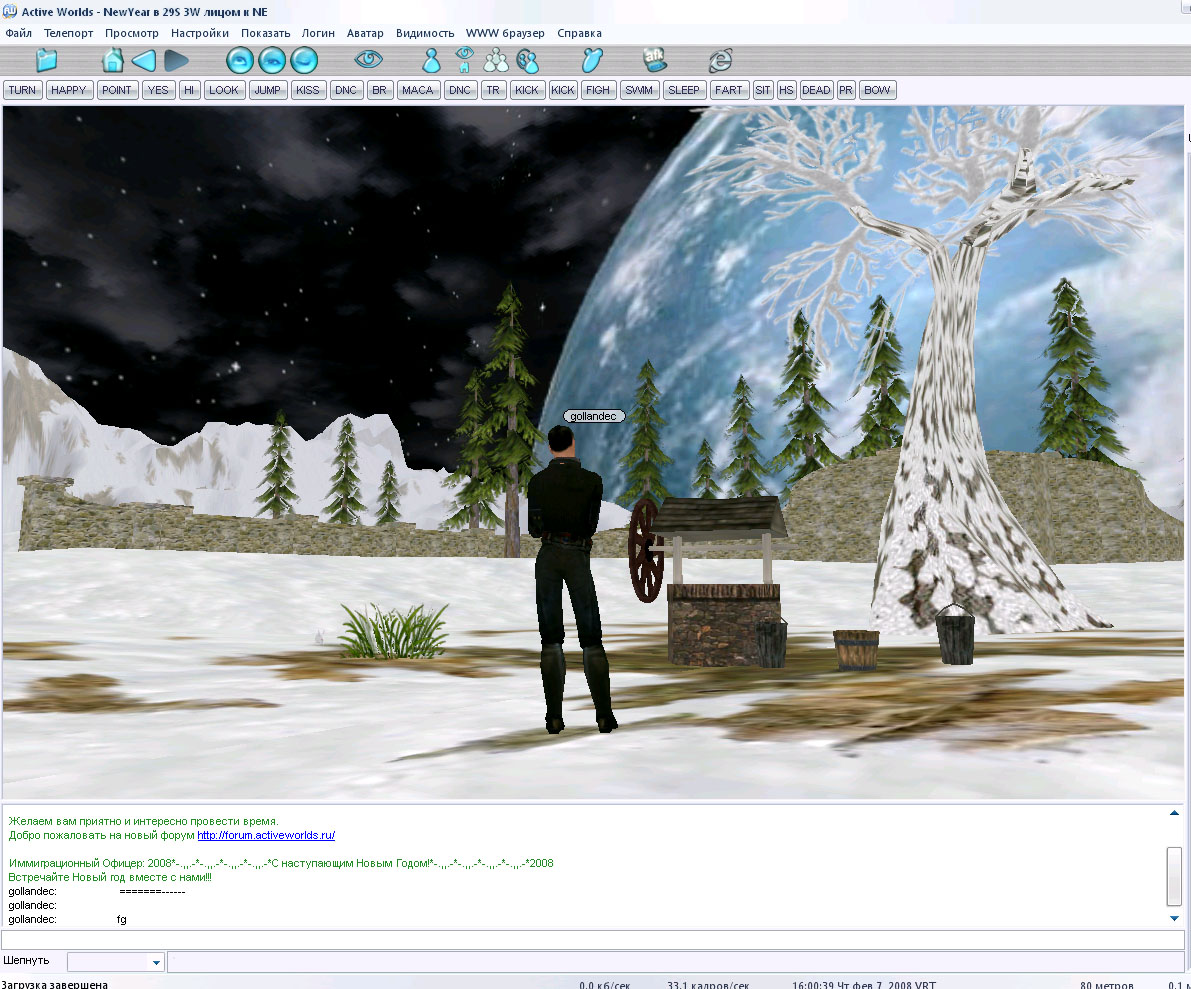Click the group of avatars icon
The image size is (1191, 989).
496,60
